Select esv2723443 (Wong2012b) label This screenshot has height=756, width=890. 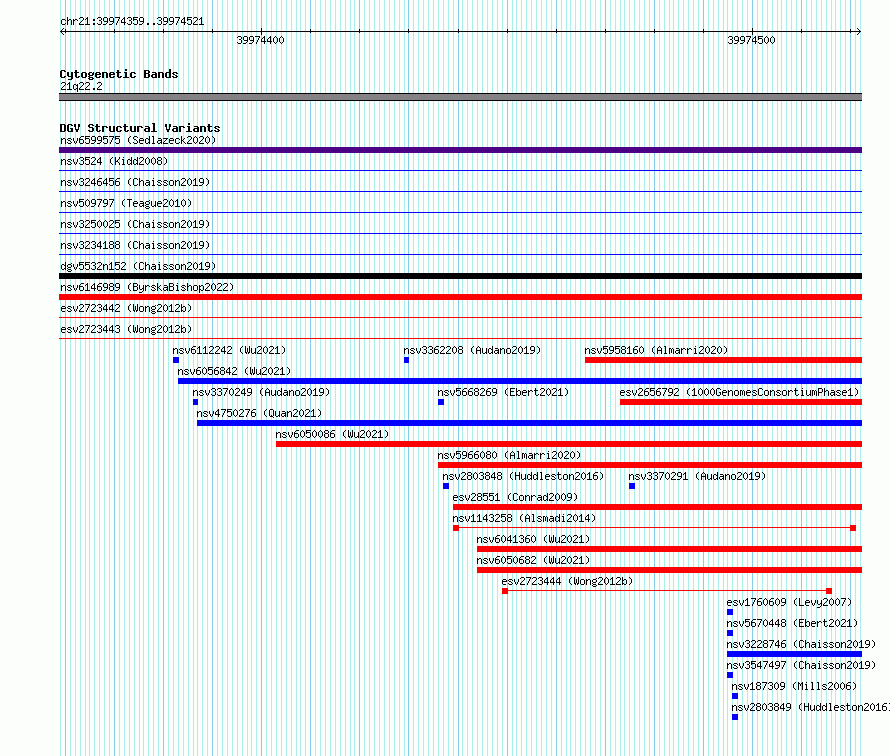(x=126, y=329)
